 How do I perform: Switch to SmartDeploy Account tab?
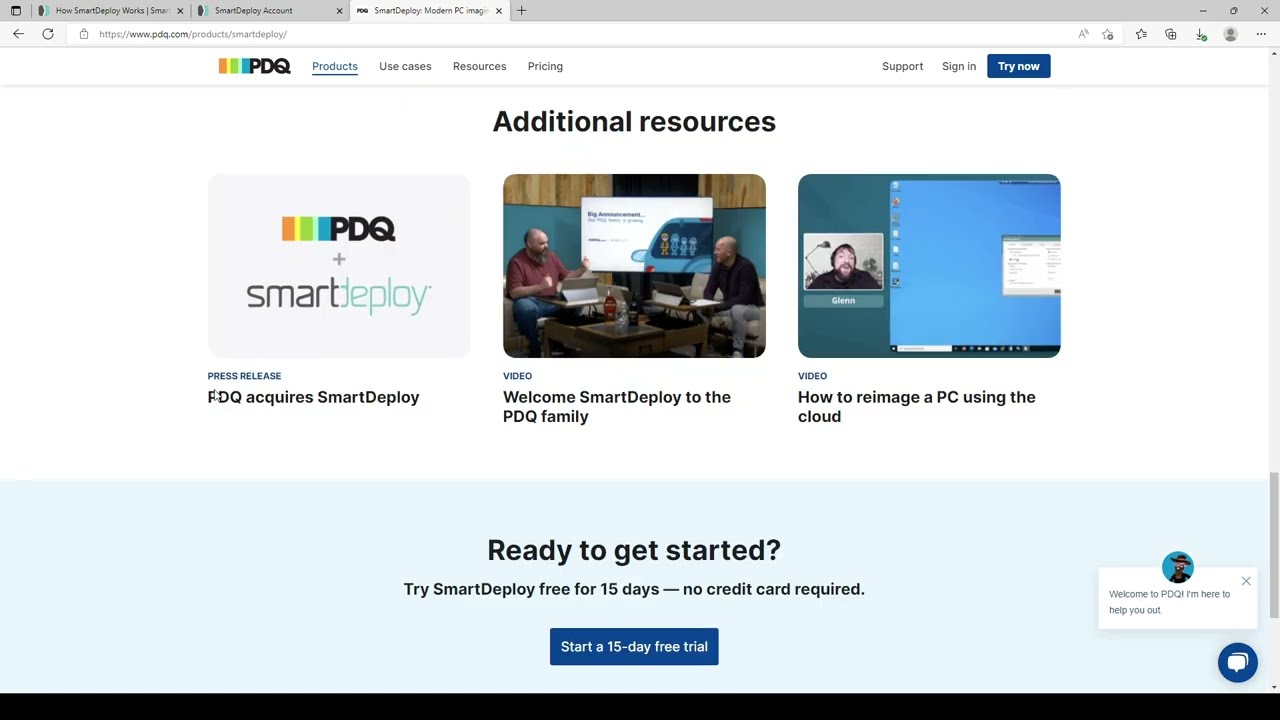269,10
